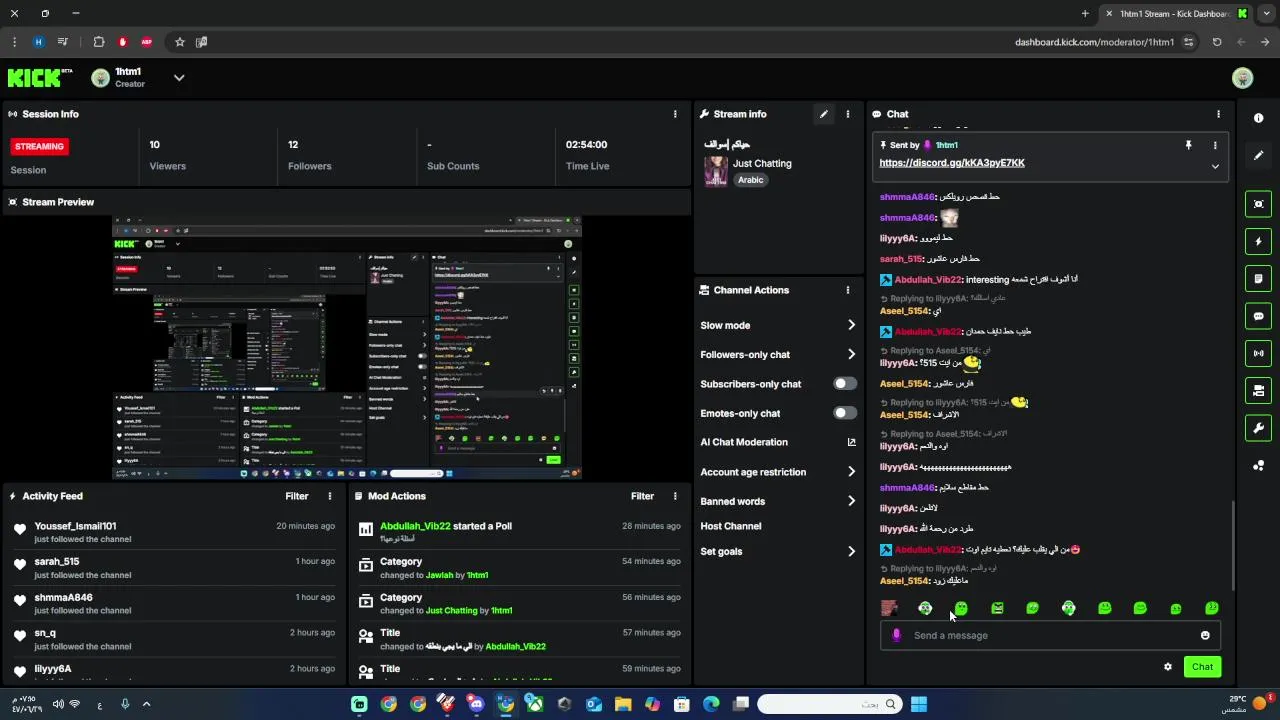The height and width of the screenshot is (720, 1280).
Task: Bookmark the page with the star icon
Action: pyautogui.click(x=180, y=42)
